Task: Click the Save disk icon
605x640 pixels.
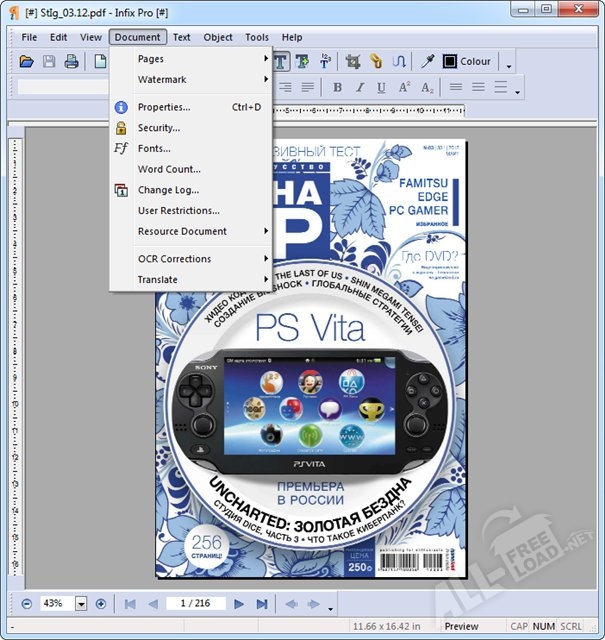Action: click(49, 61)
